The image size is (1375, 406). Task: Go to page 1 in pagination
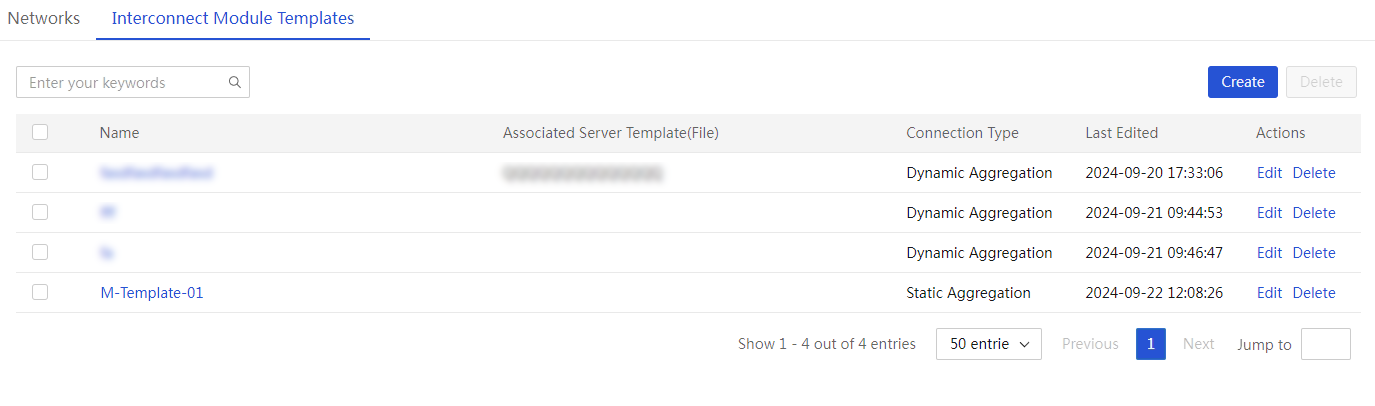point(1151,344)
